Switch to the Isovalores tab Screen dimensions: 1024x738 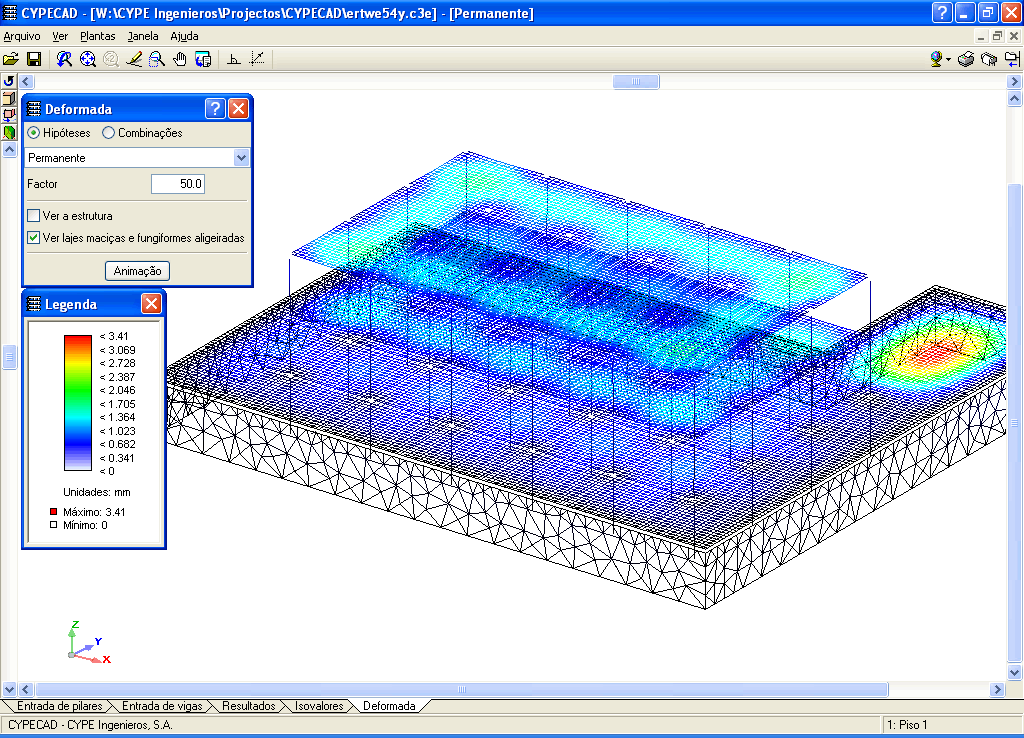tap(318, 706)
